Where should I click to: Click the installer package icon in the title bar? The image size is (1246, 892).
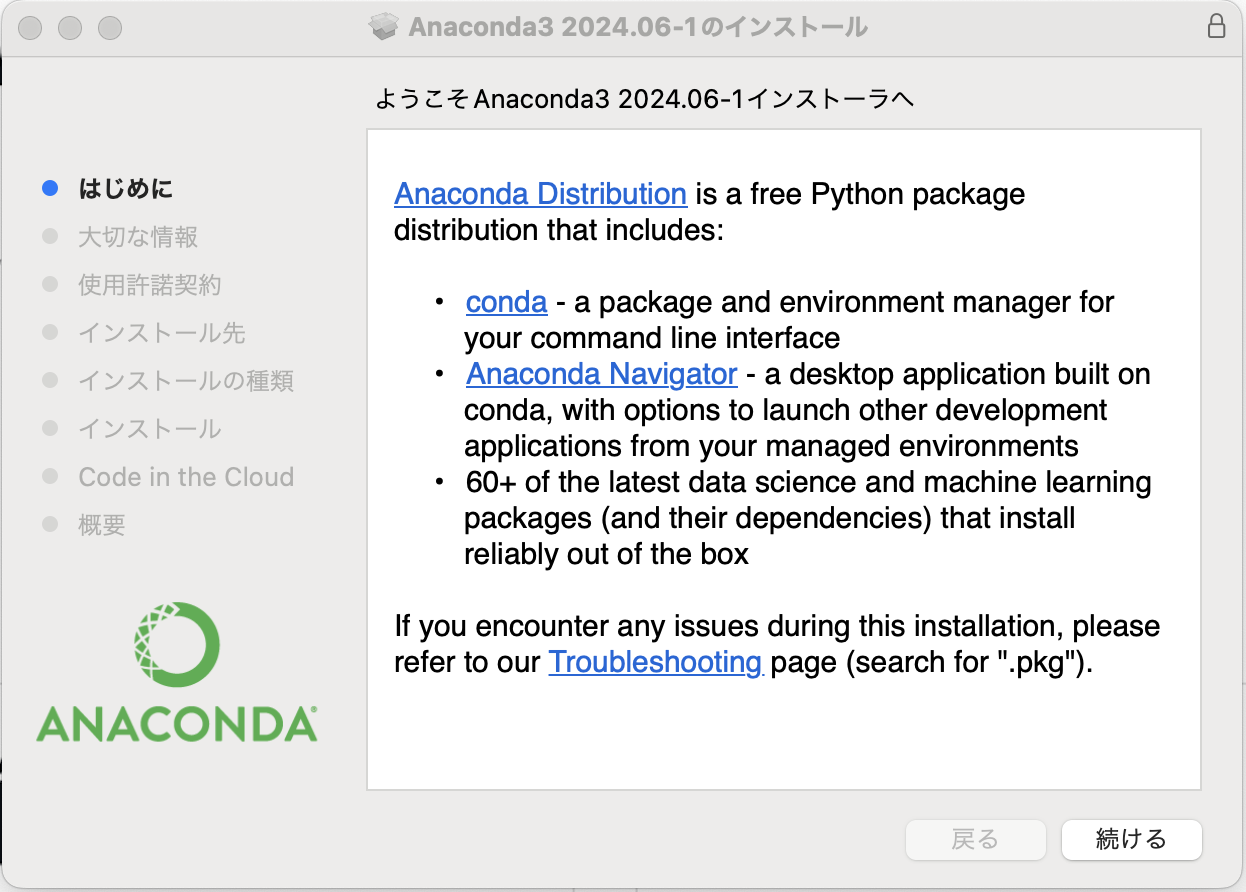(x=385, y=27)
